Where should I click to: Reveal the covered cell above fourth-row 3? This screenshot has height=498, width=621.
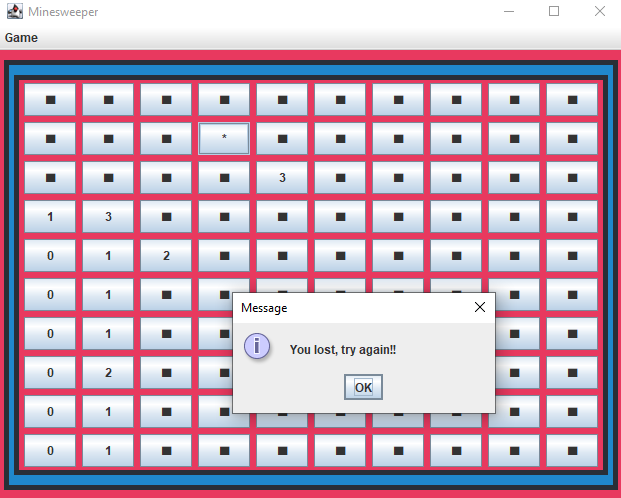108,177
